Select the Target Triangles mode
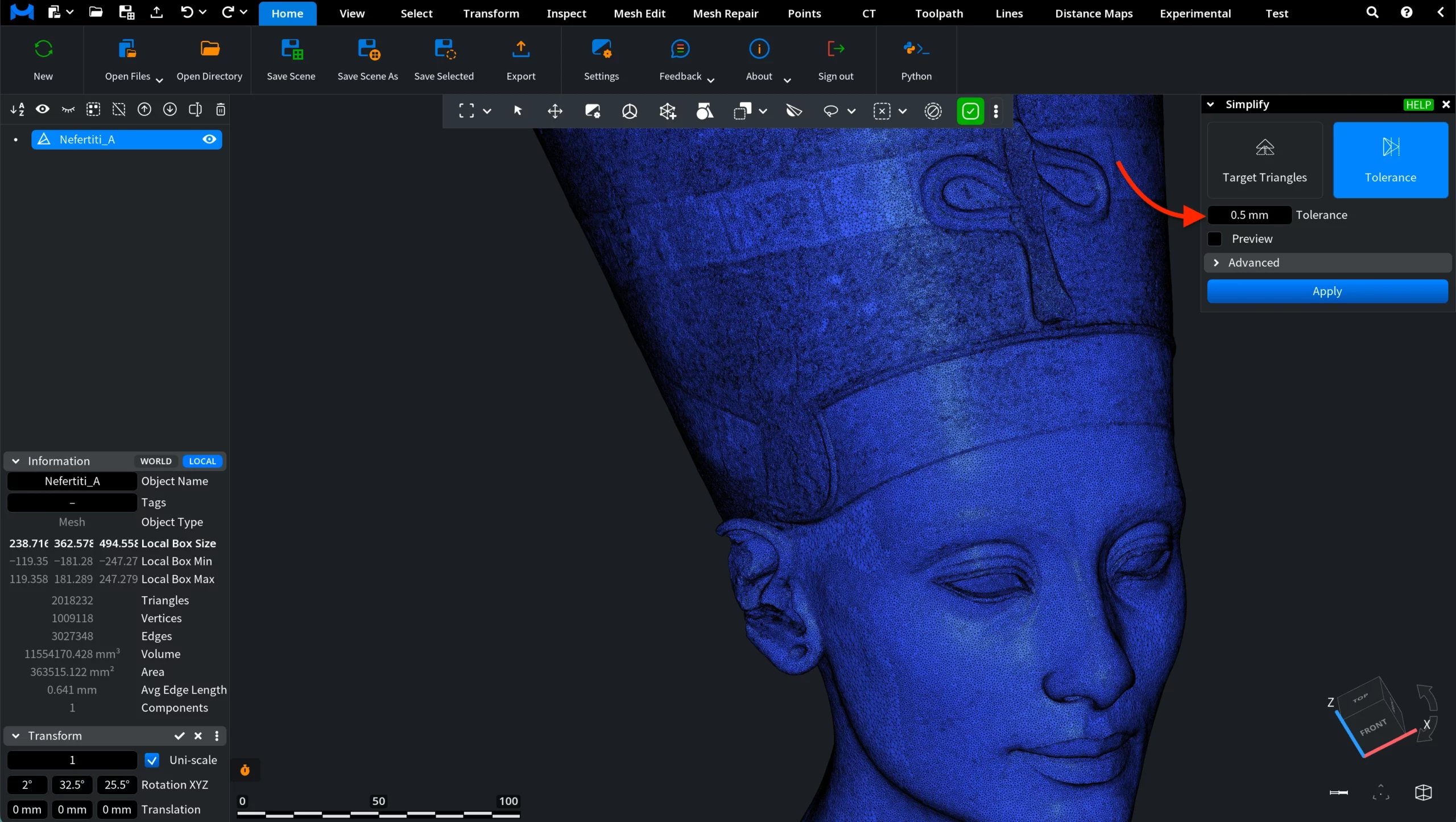Viewport: 1456px width, 822px height. pyautogui.click(x=1265, y=160)
